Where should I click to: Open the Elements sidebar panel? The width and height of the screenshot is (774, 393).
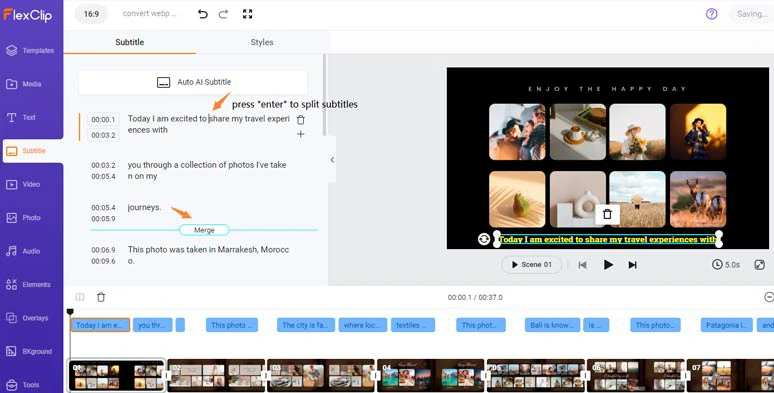pyautogui.click(x=31, y=284)
